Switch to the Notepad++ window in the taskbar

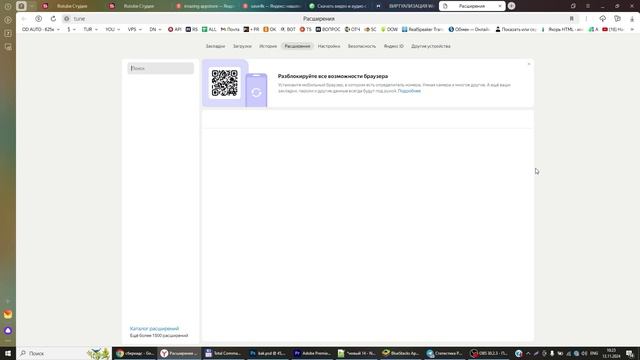click(356, 353)
